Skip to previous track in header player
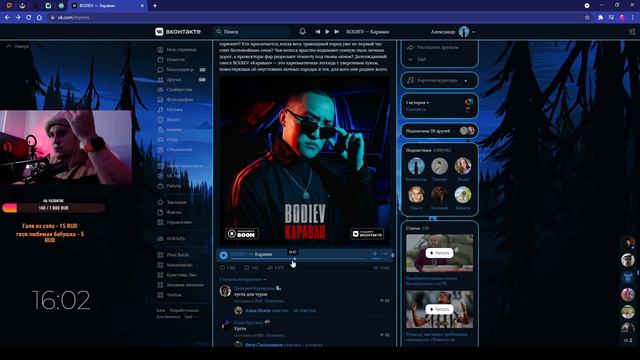This screenshot has height=360, width=640. [x=318, y=31]
